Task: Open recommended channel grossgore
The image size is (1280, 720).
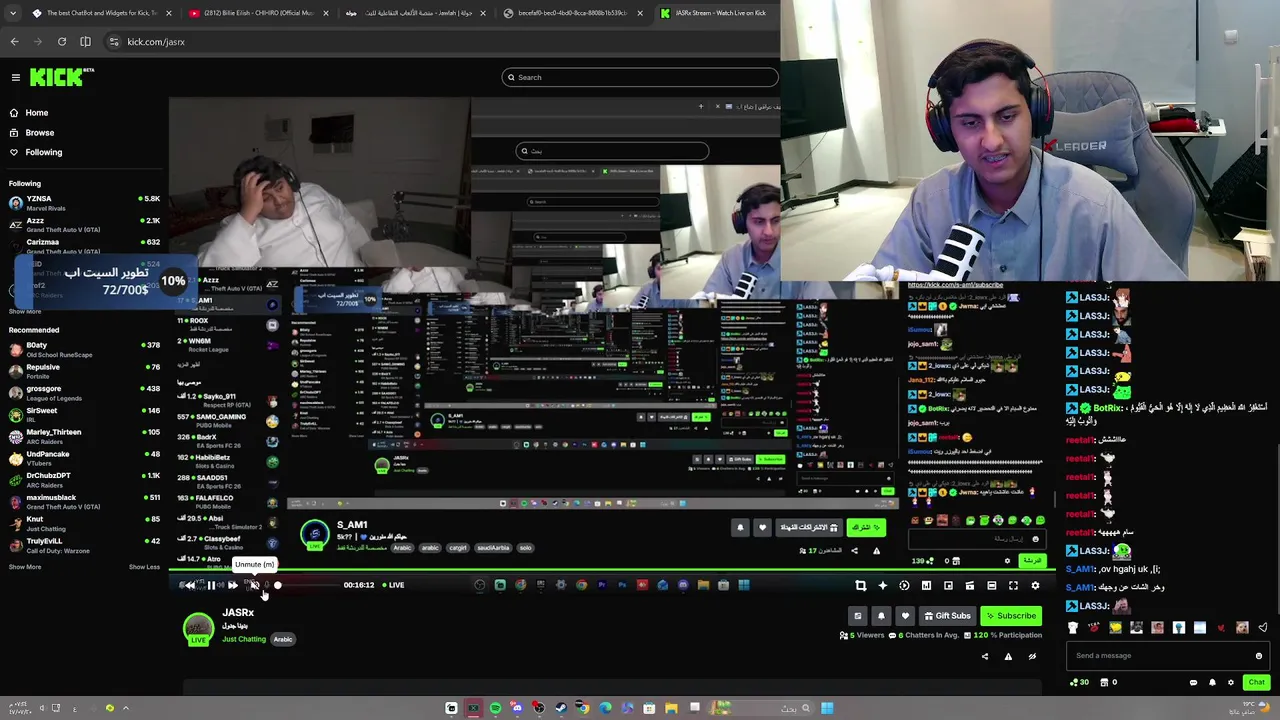Action: point(84,393)
